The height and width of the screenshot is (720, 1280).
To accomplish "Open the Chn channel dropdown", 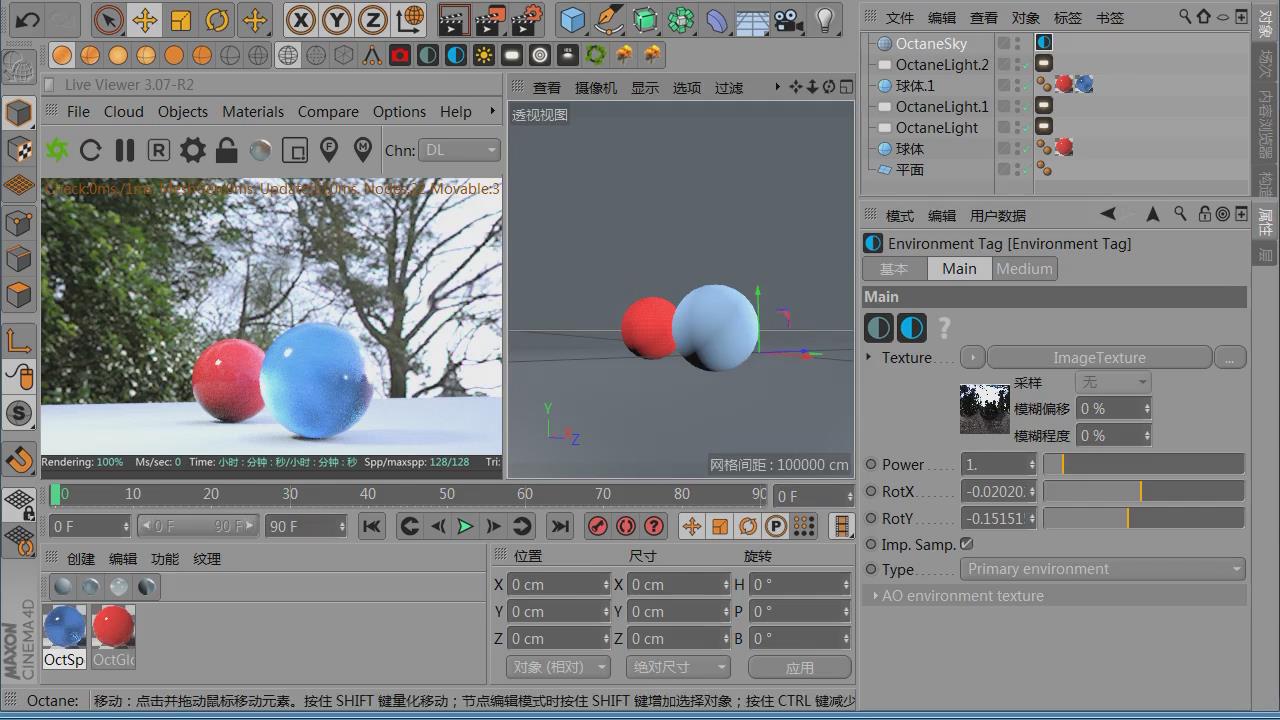I will pyautogui.click(x=458, y=150).
